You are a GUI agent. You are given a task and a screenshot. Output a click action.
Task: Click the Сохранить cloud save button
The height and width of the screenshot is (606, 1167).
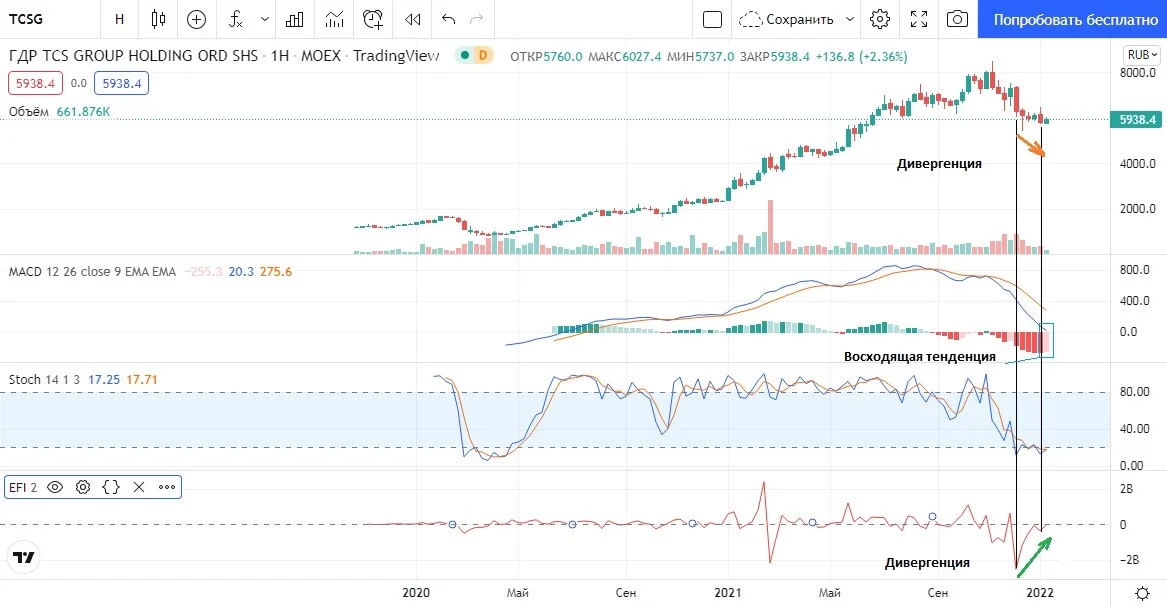(787, 19)
